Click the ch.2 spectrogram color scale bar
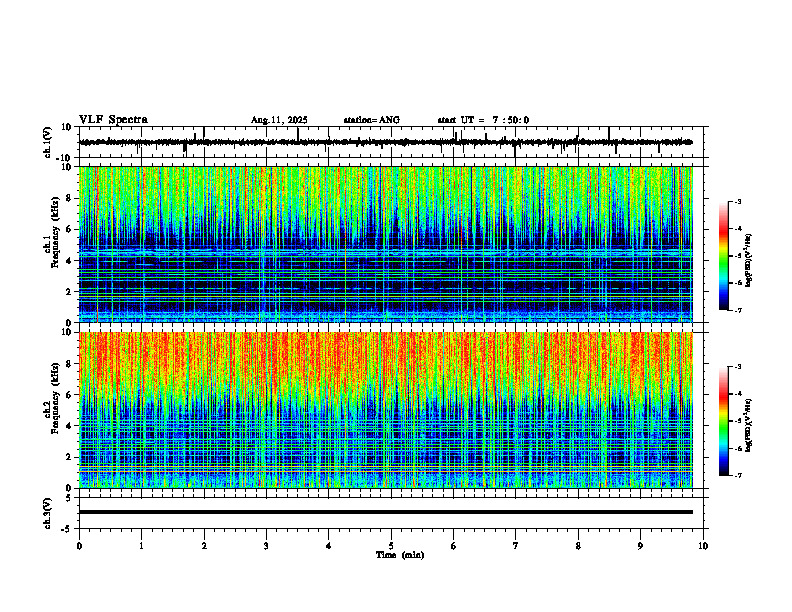This screenshot has height=612, width=792. (724, 421)
